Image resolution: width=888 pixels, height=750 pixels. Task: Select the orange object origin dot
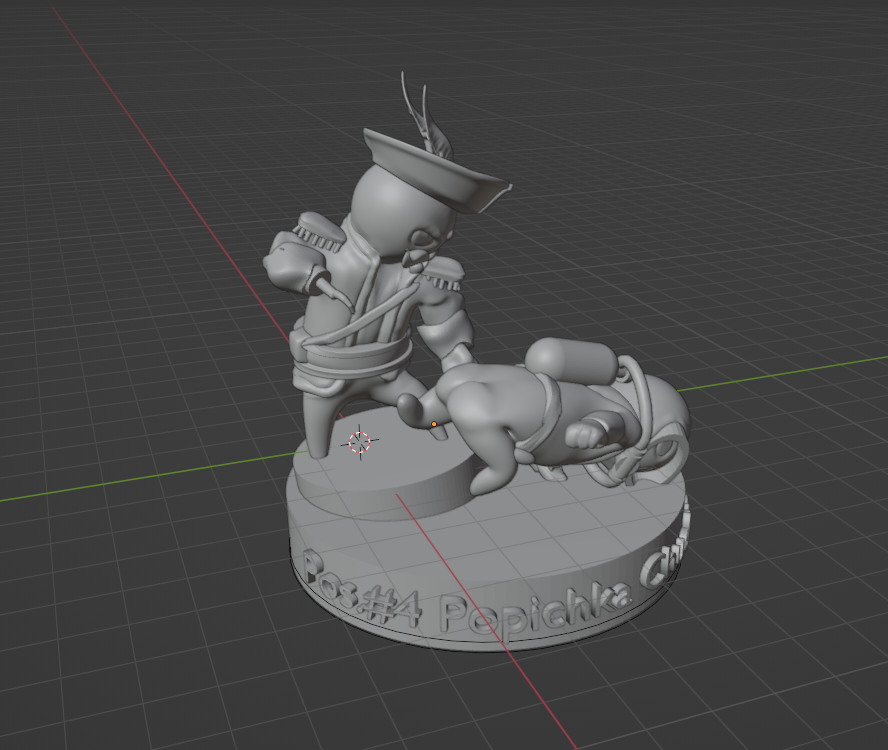[x=434, y=424]
